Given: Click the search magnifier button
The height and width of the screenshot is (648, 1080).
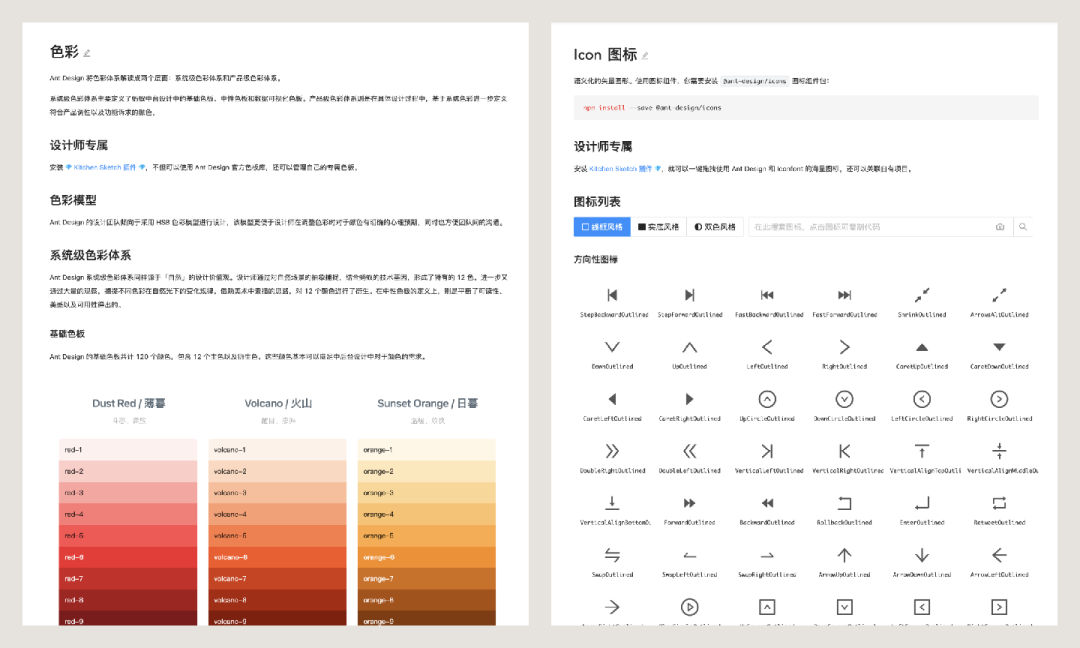Looking at the screenshot, I should coord(1024,227).
